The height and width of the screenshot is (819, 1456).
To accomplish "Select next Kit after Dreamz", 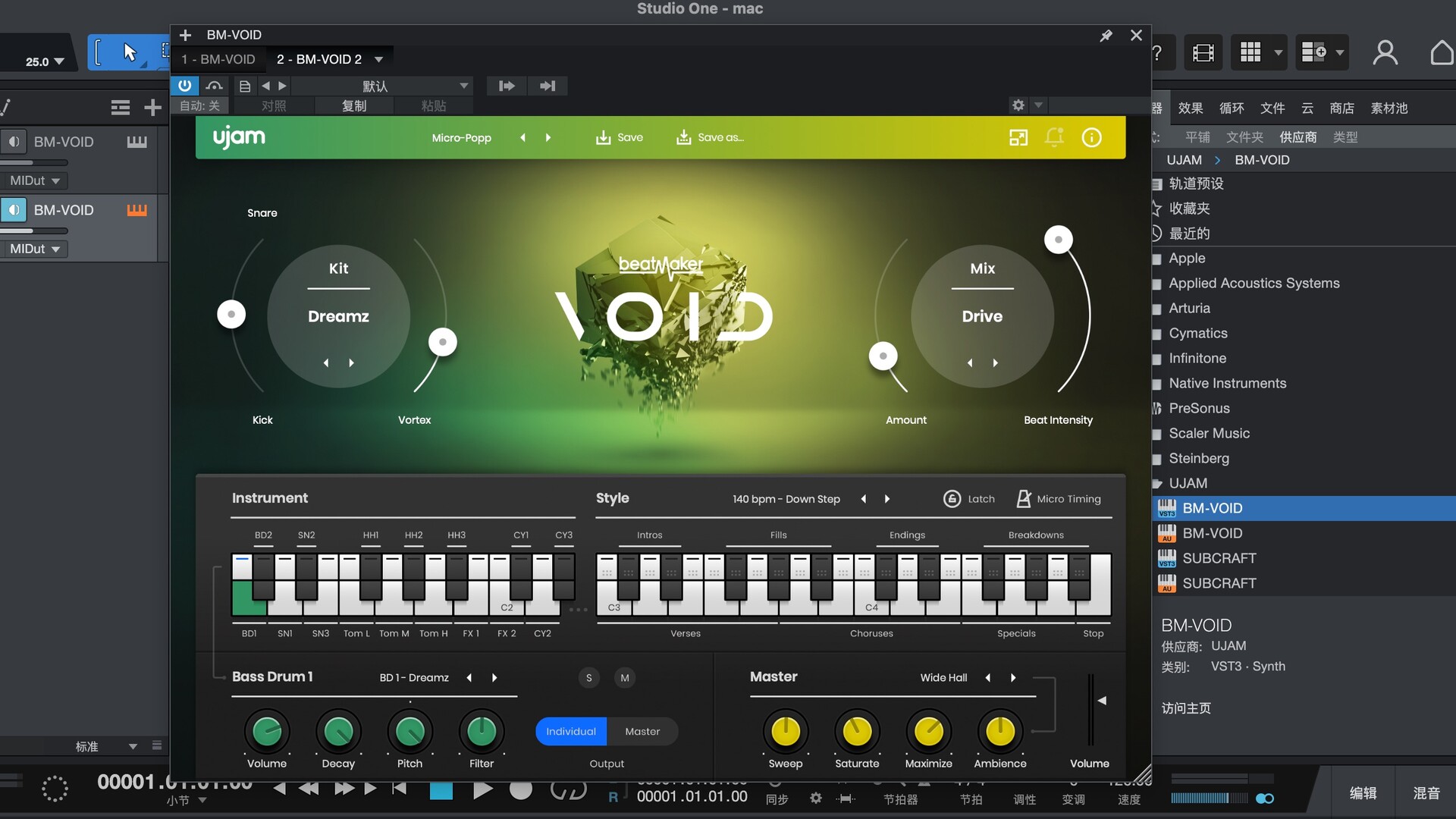I will pyautogui.click(x=351, y=362).
